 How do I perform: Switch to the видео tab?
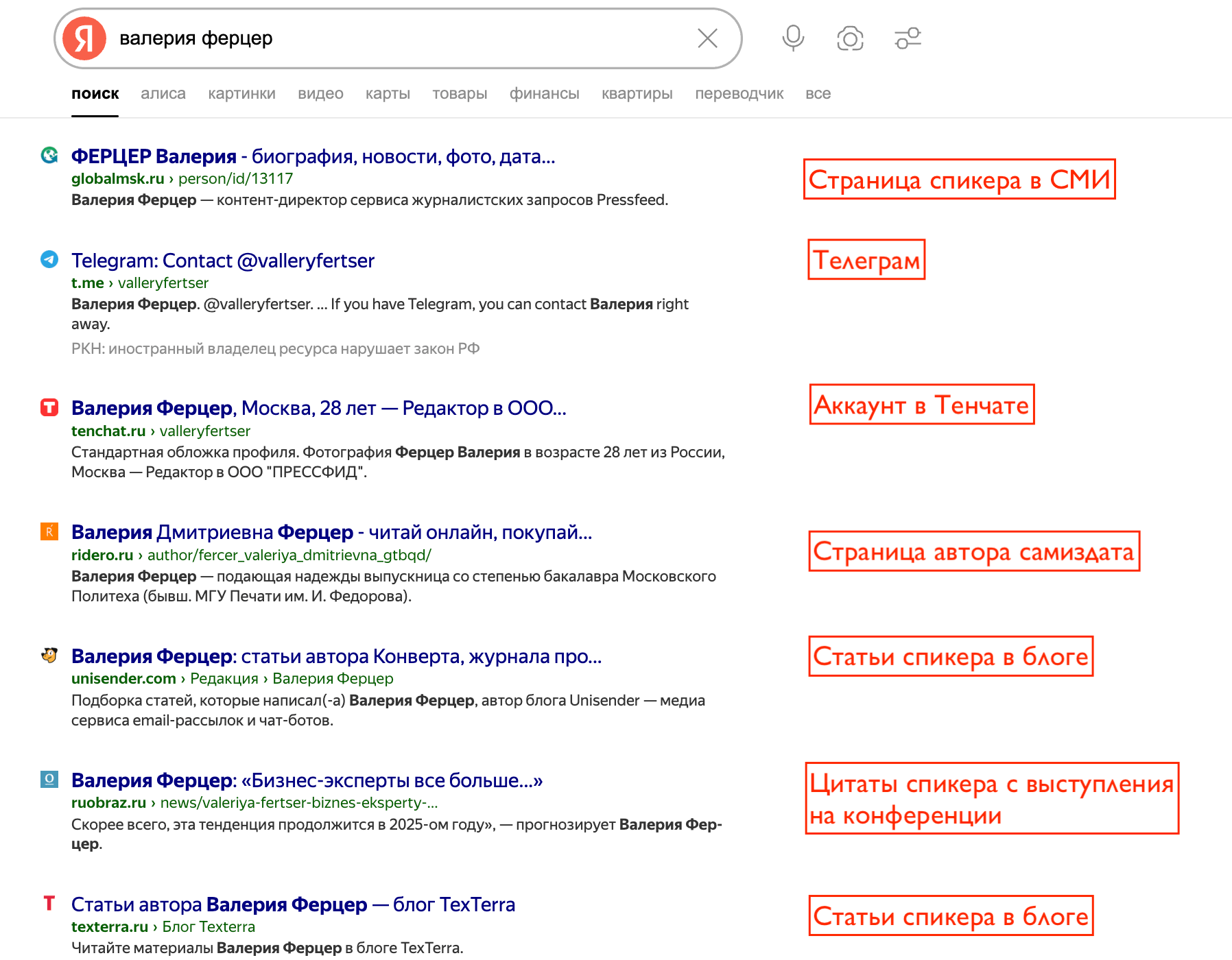pos(320,93)
